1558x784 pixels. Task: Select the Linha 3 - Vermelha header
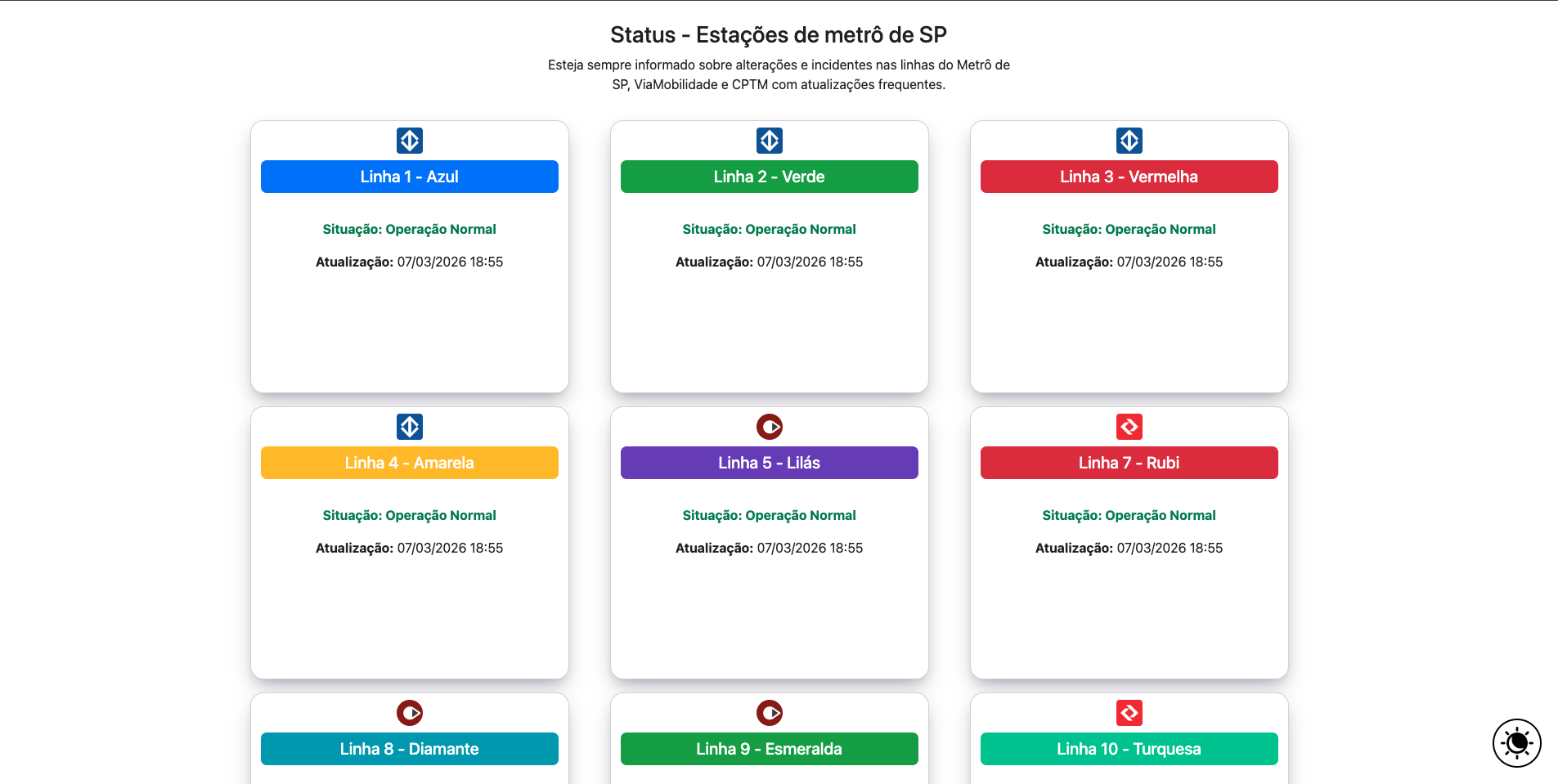(x=1129, y=176)
